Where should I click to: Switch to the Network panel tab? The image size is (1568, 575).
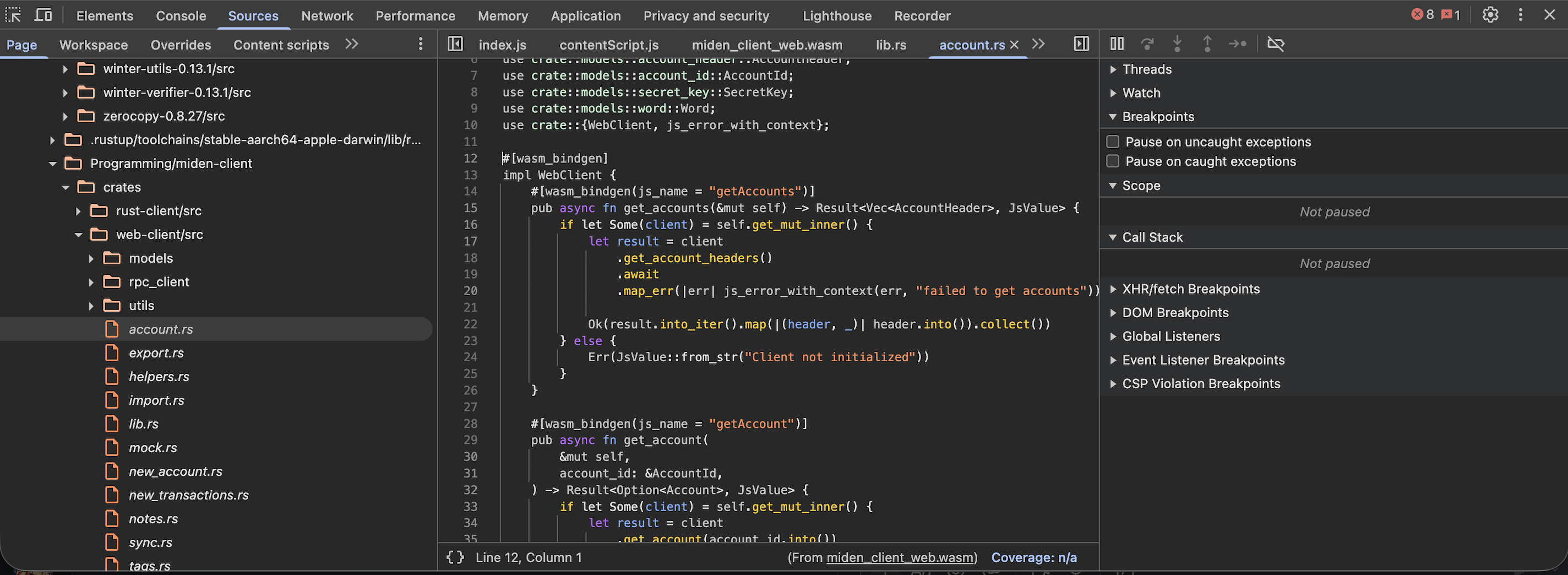(x=327, y=16)
